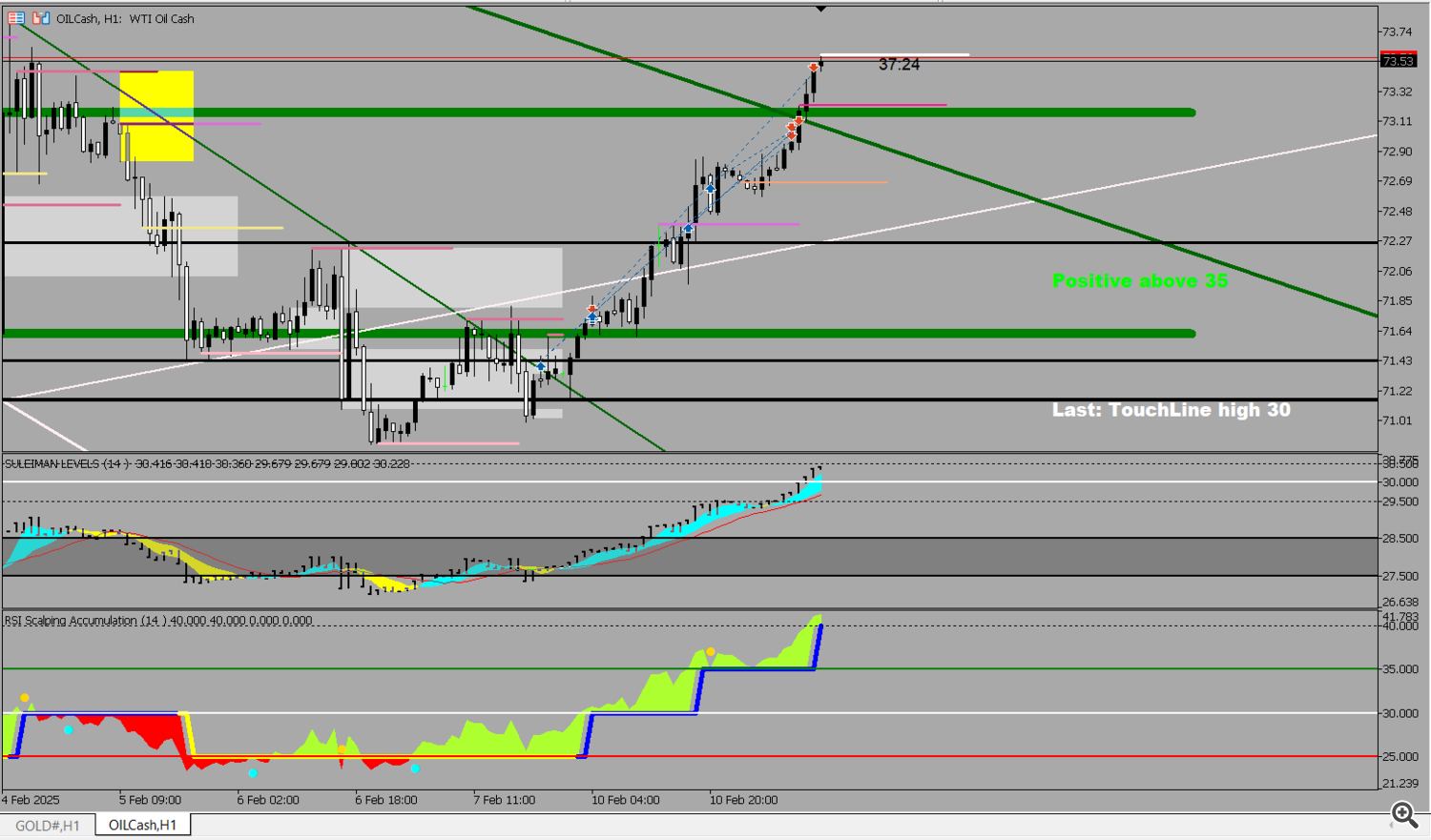The height and width of the screenshot is (840, 1431).
Task: Switch to the GOLD#,H1 chart tab
Action: pos(48,826)
